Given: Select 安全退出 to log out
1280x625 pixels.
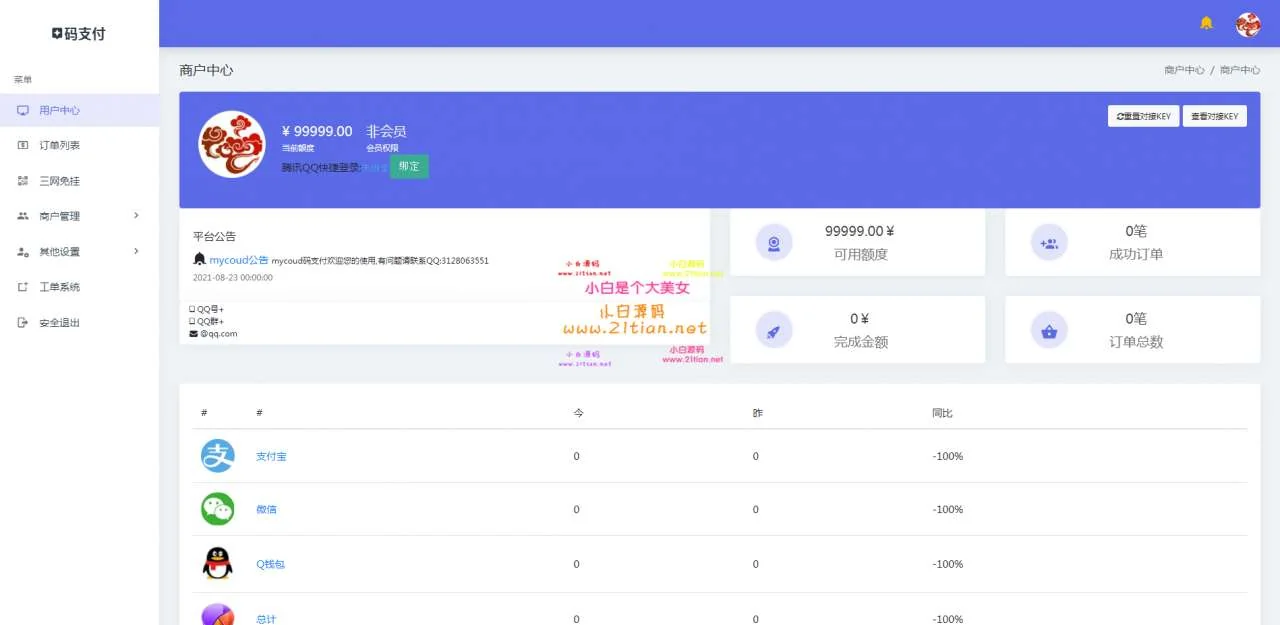Looking at the screenshot, I should pos(59,323).
